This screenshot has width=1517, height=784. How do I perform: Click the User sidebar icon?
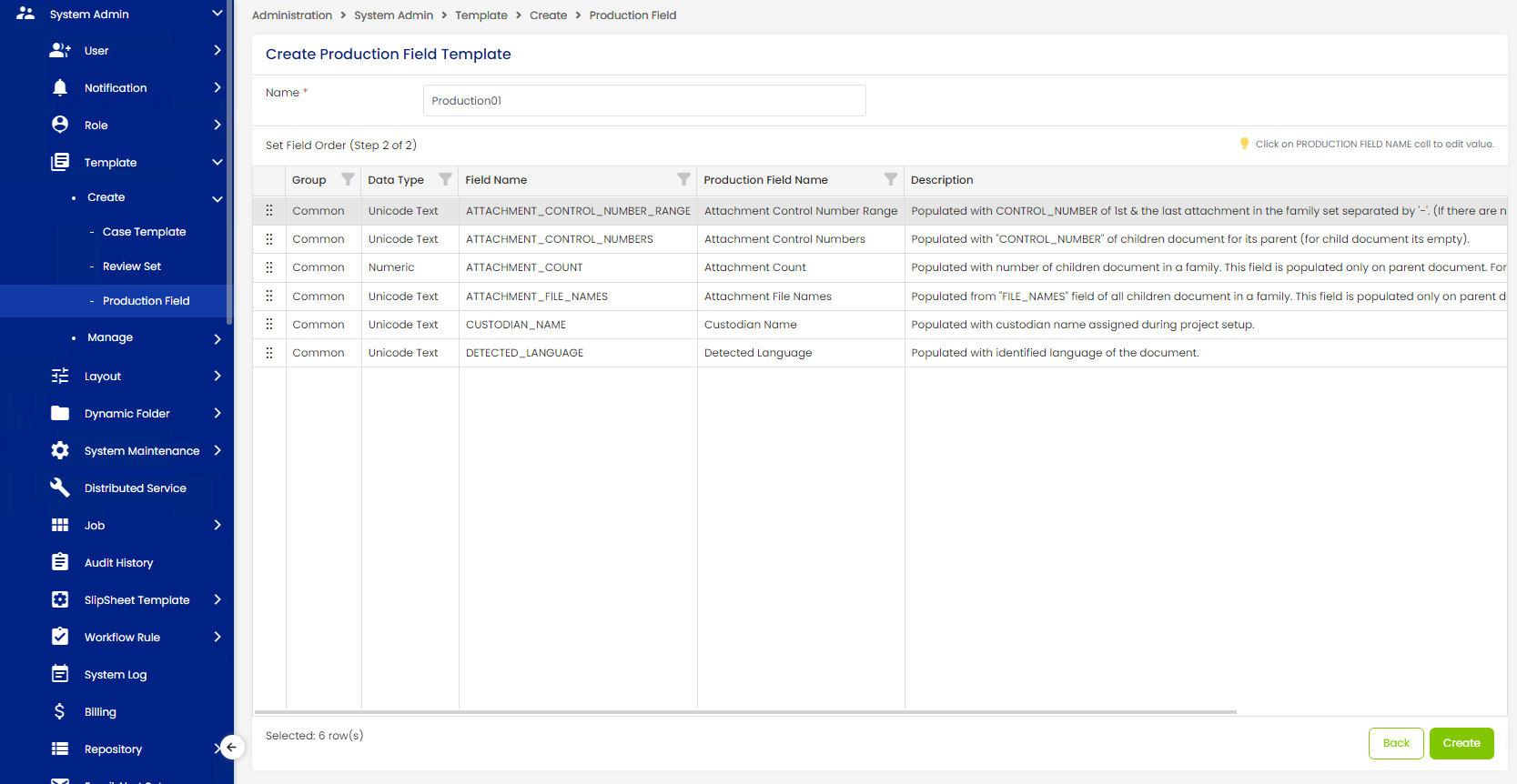60,50
